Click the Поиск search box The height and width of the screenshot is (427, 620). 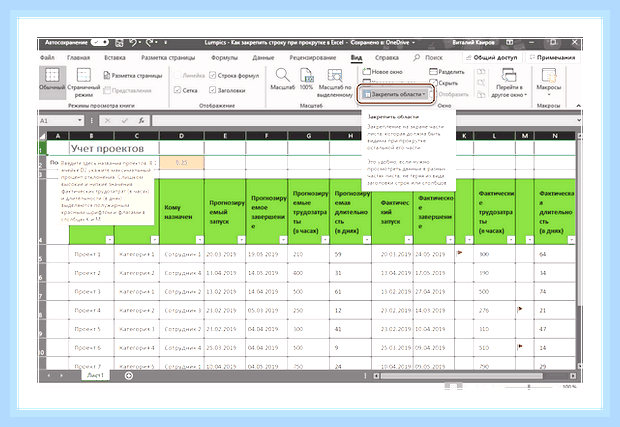(x=429, y=57)
